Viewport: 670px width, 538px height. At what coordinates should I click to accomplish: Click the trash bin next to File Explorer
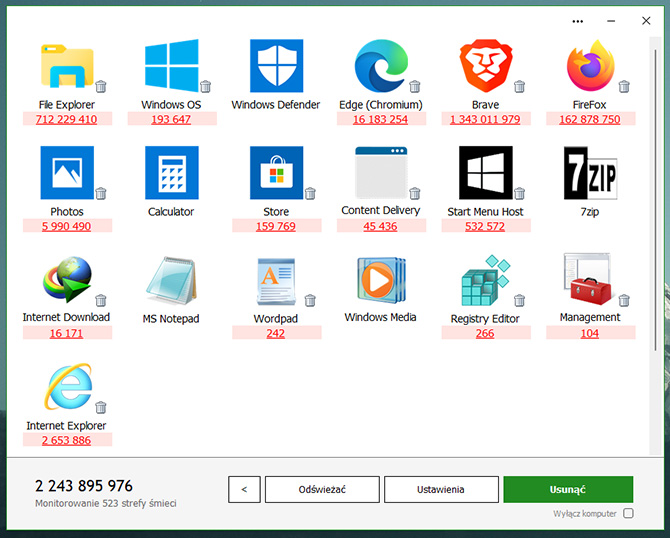(101, 86)
